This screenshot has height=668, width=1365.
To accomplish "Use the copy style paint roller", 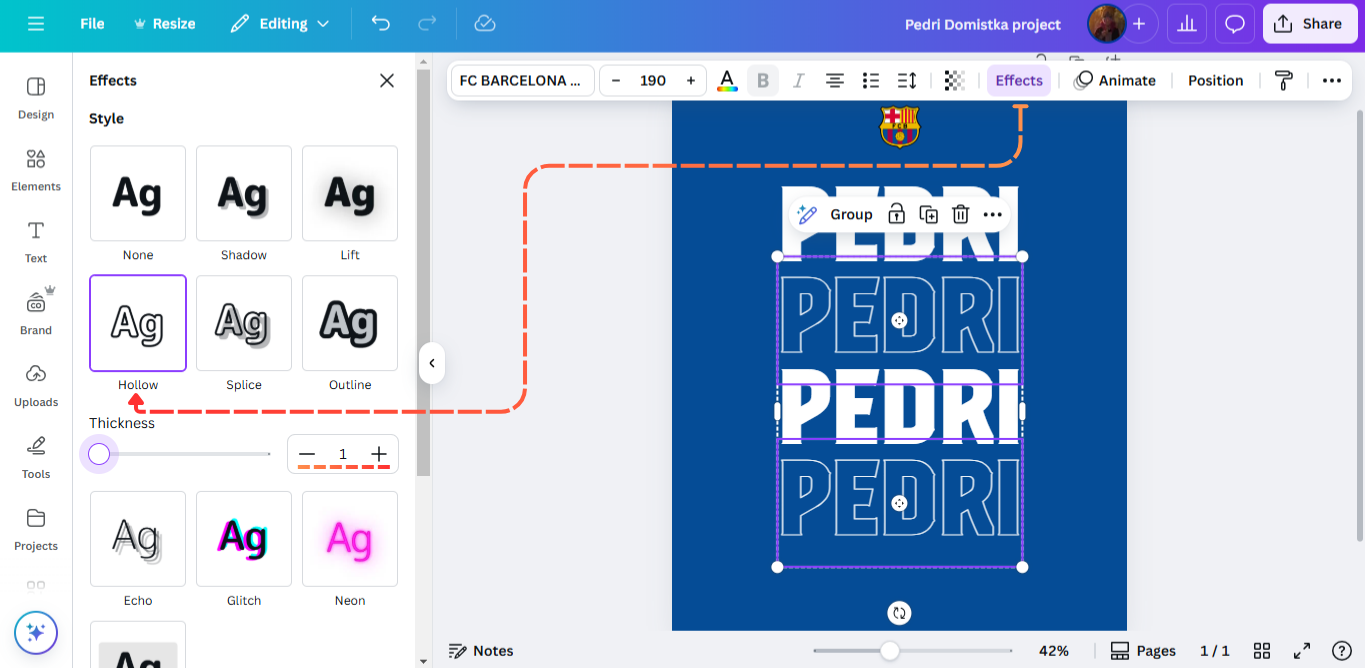I will click(1284, 81).
